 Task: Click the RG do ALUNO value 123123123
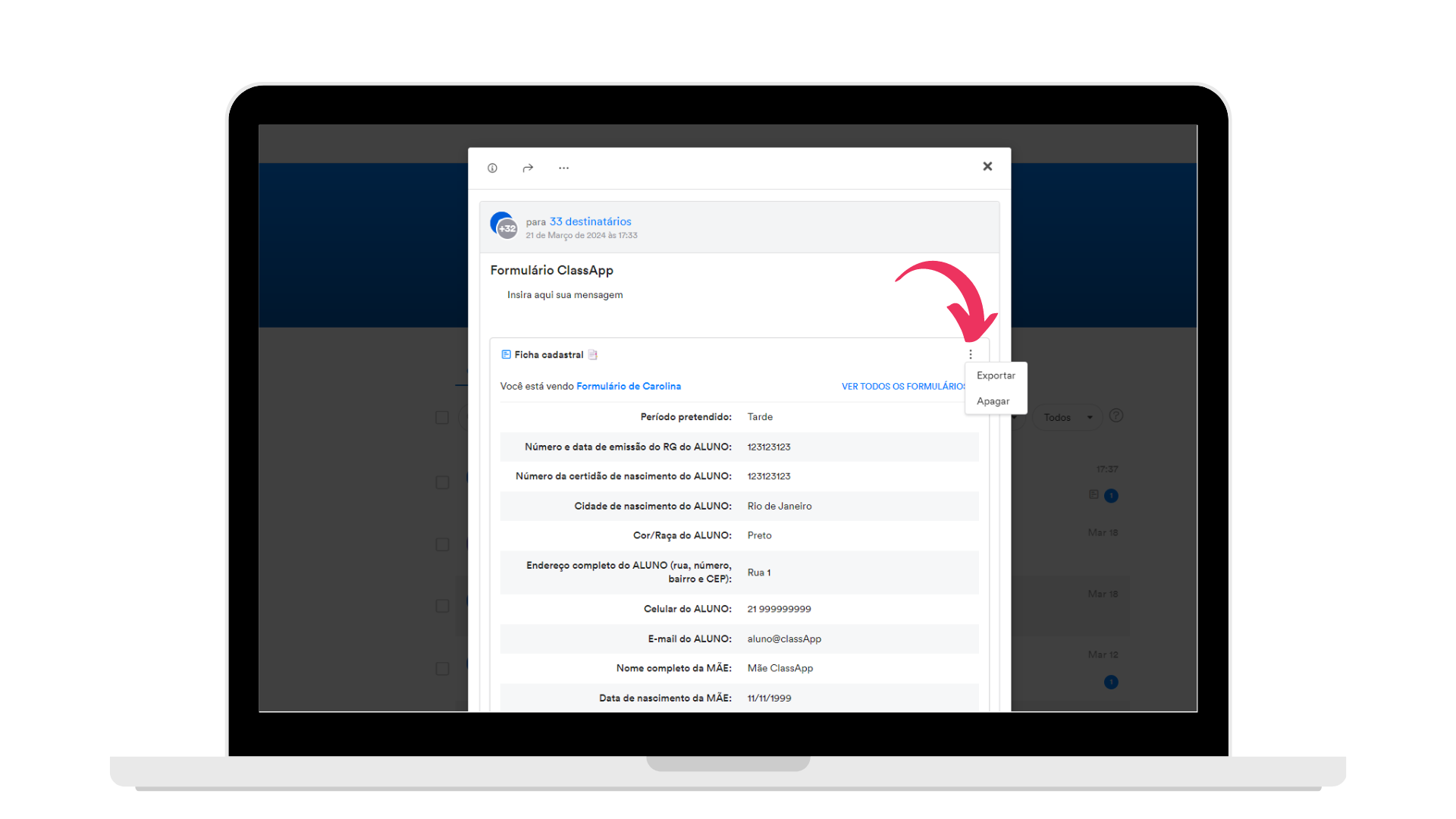(x=769, y=447)
